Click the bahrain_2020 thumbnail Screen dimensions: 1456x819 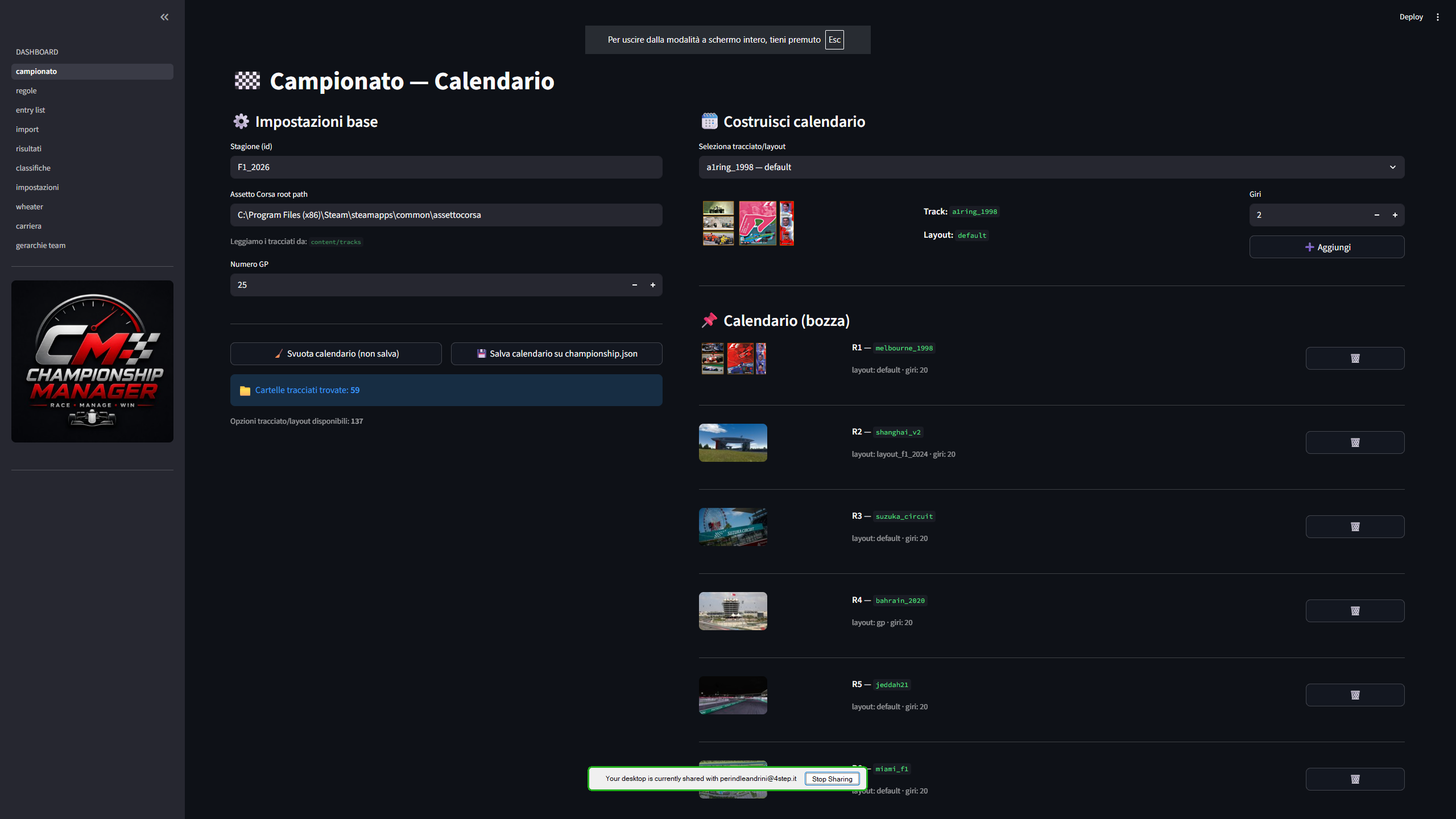coord(733,611)
